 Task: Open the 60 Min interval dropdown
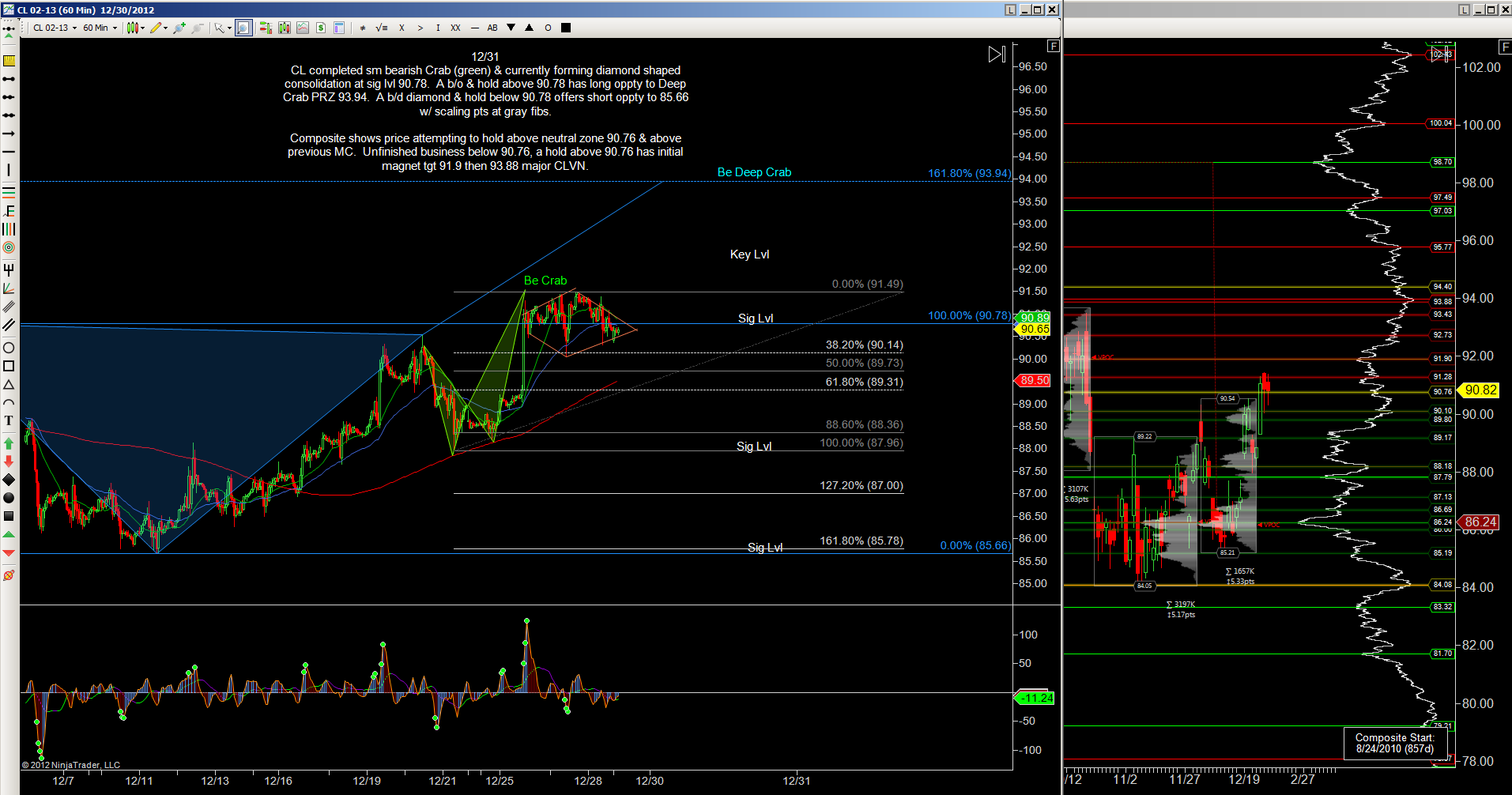pos(100,28)
